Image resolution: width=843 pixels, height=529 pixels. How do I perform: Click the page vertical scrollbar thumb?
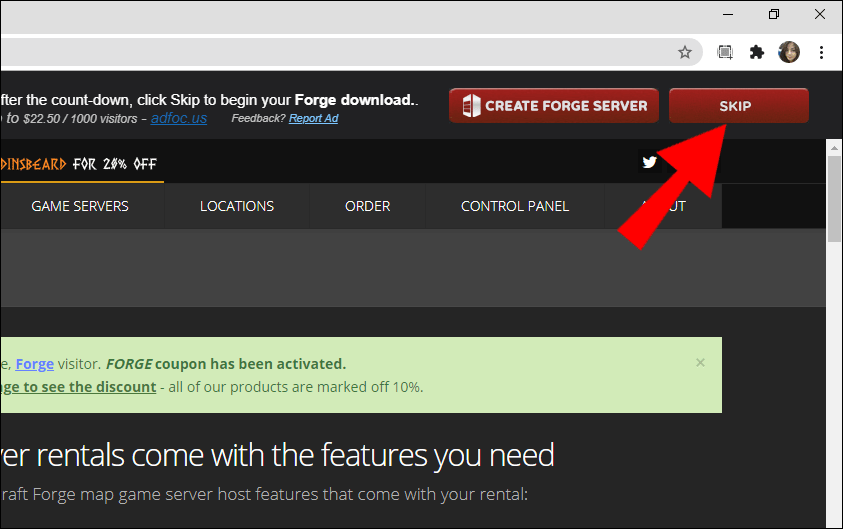click(x=834, y=199)
